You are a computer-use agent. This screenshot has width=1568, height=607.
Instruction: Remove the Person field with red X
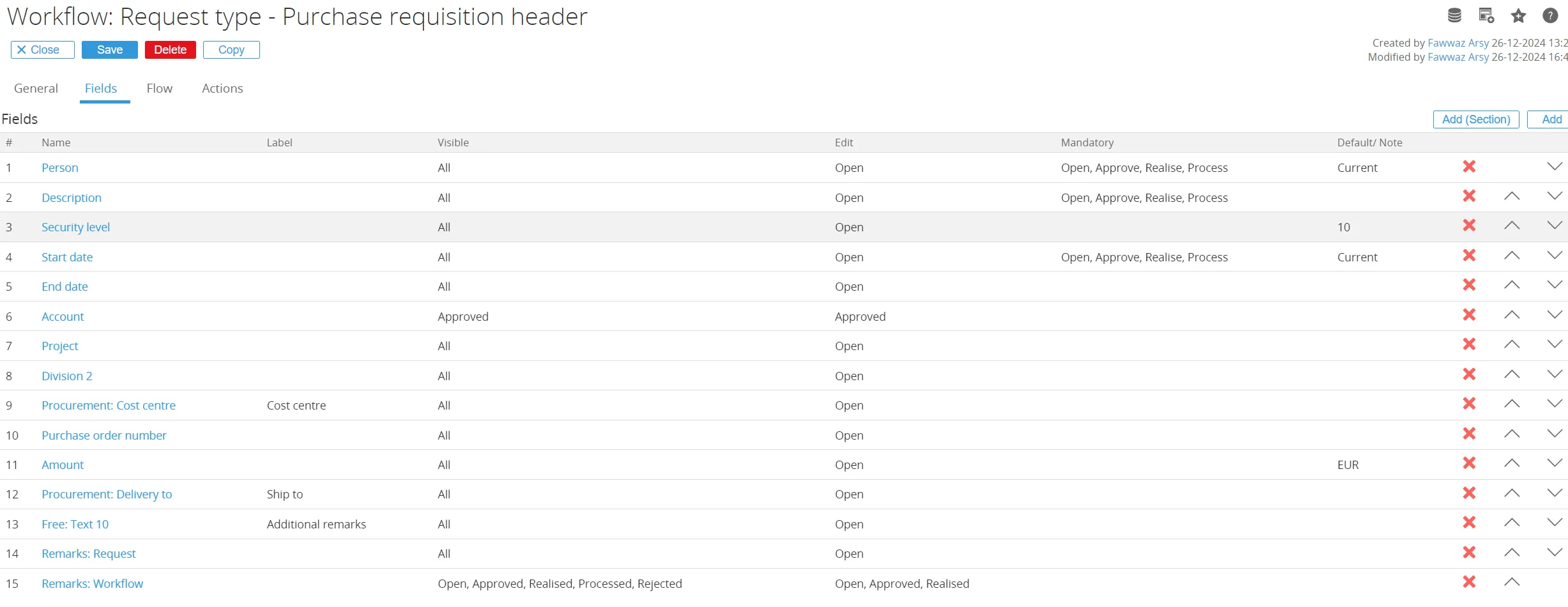coord(1469,167)
